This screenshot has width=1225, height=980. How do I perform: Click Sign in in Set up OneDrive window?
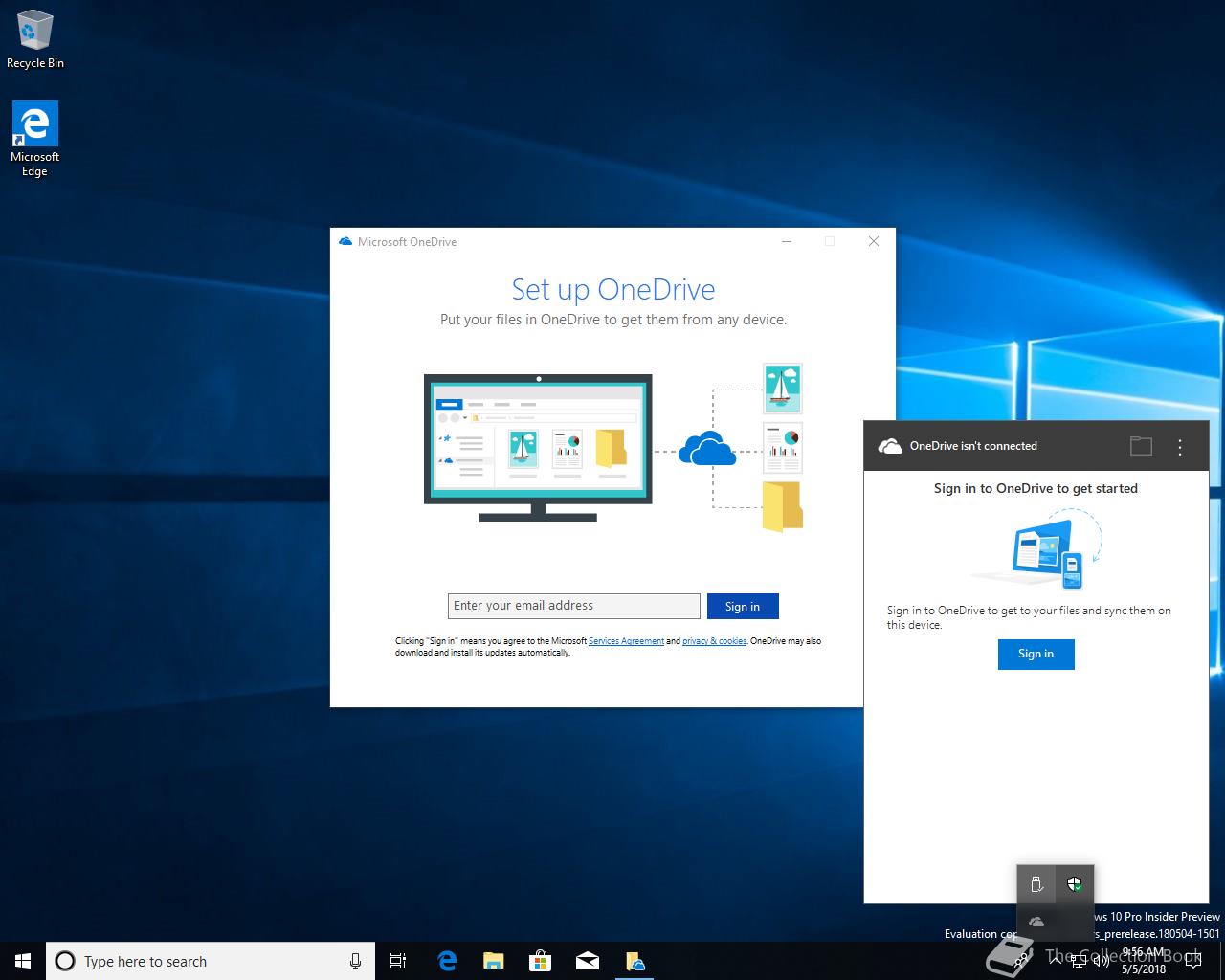point(743,606)
